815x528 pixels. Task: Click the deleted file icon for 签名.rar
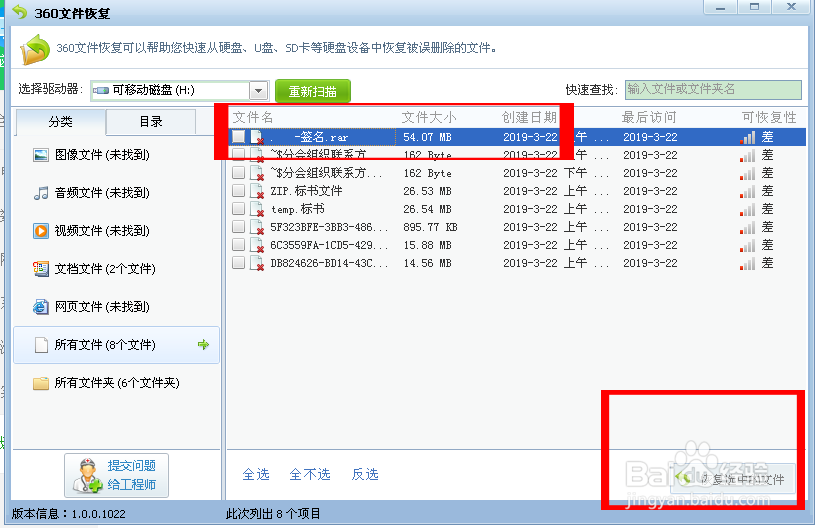[257, 137]
